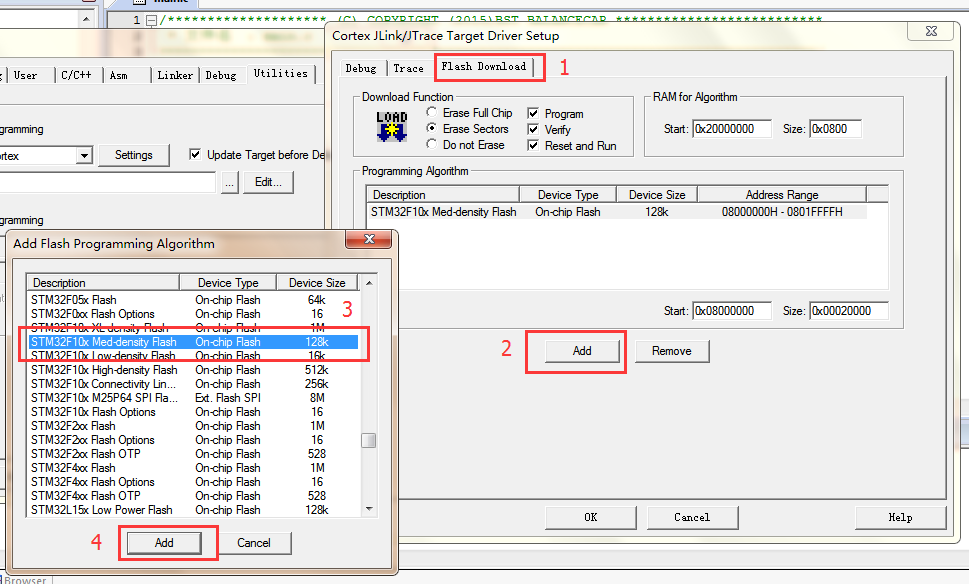Select STM32F4xx Flash Options row

pos(193,482)
